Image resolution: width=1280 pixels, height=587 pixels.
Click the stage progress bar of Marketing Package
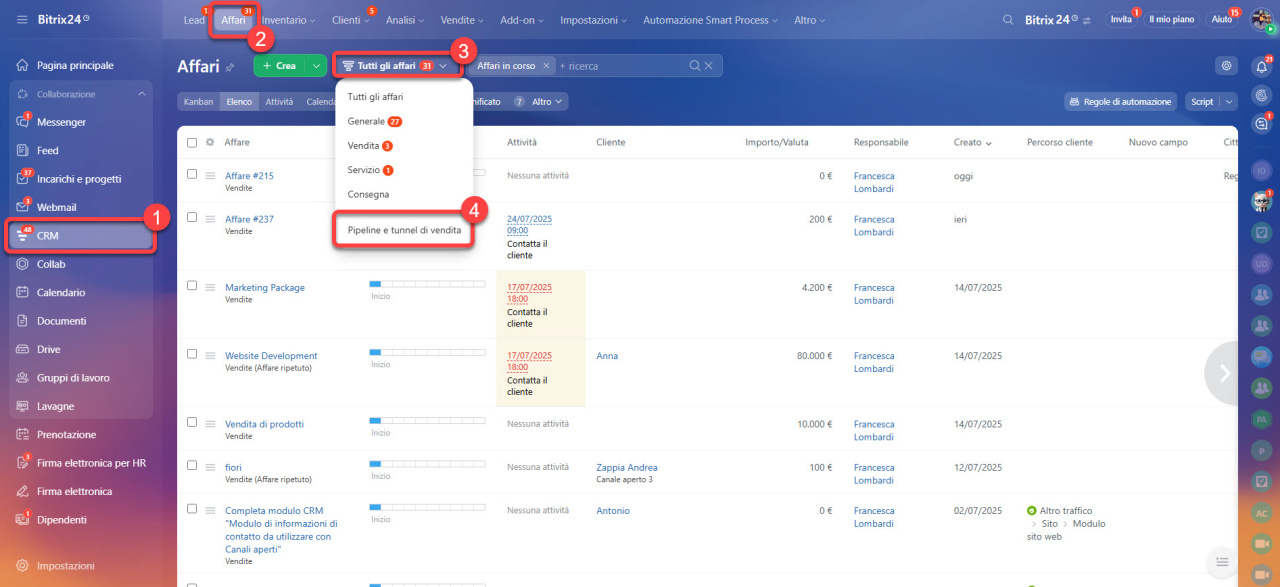coord(427,285)
